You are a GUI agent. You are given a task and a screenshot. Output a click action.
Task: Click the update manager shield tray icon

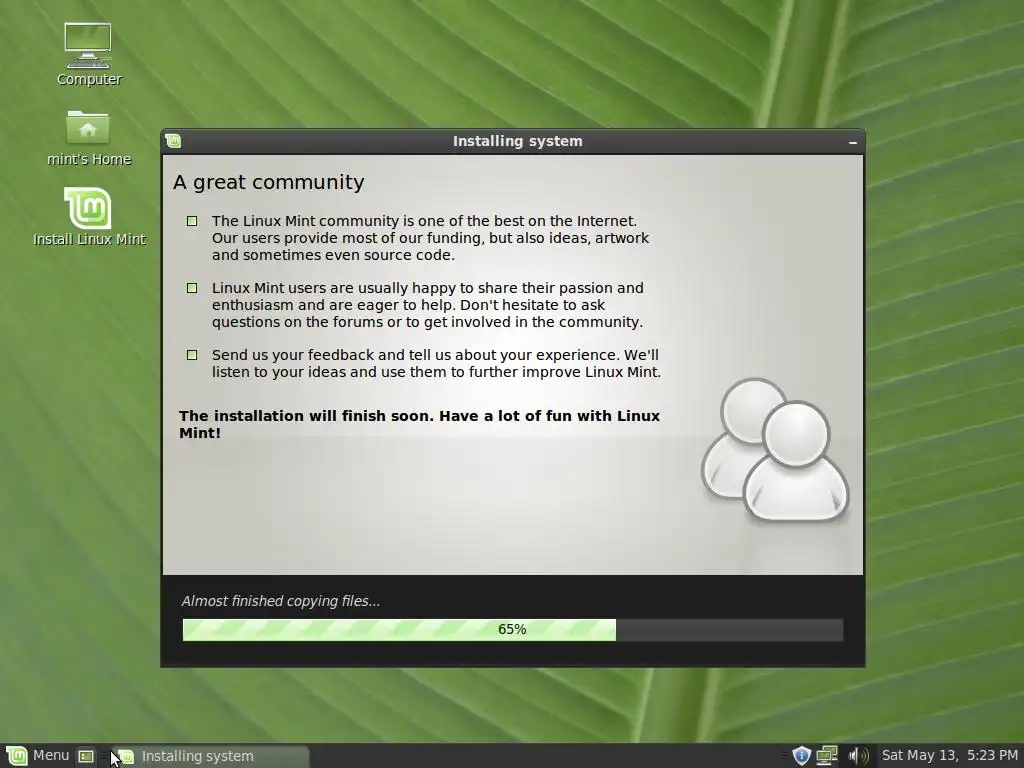801,756
